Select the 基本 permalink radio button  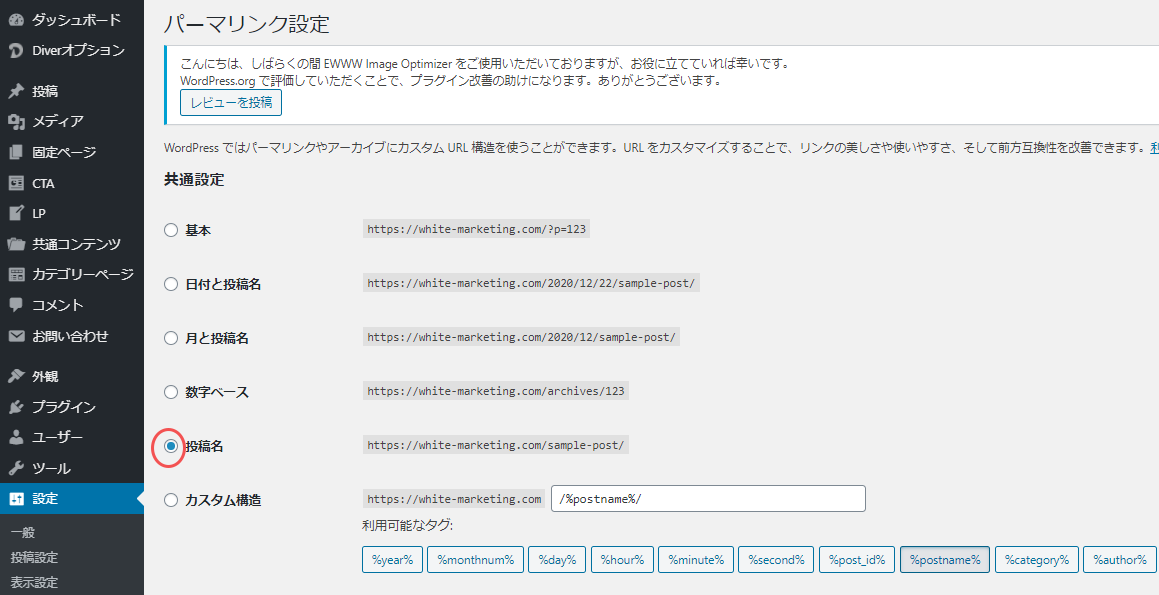171,230
